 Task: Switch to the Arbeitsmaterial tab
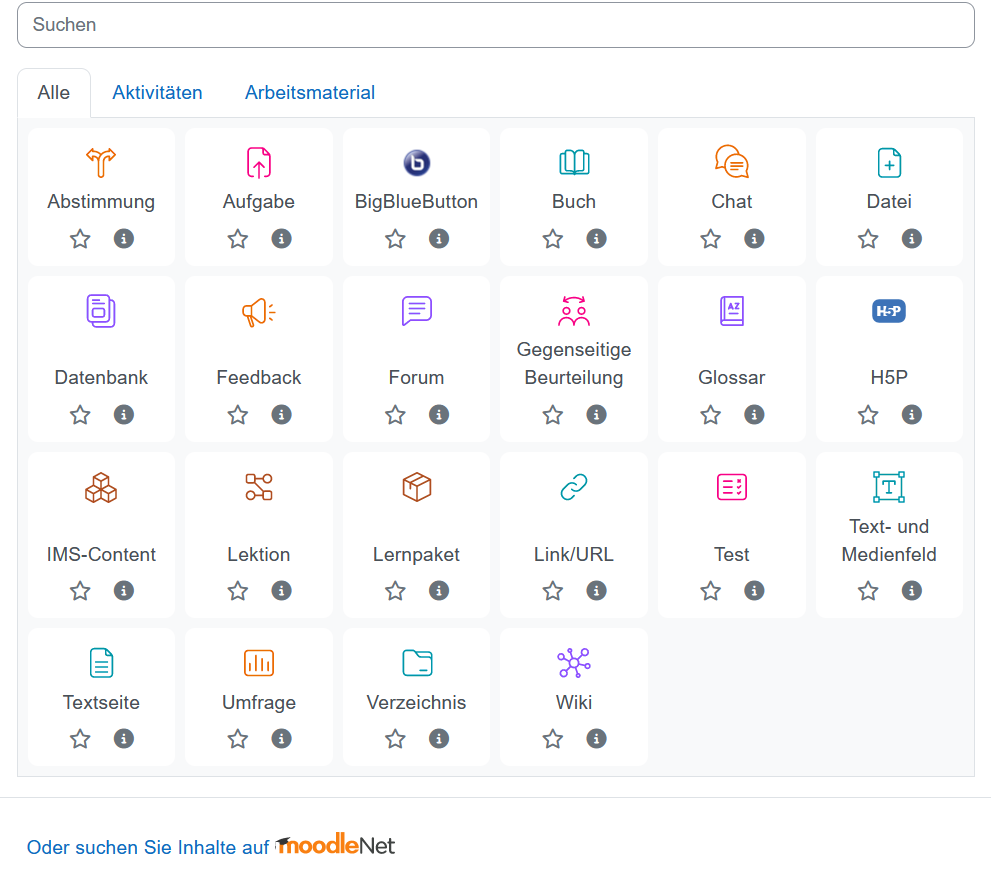tap(310, 92)
